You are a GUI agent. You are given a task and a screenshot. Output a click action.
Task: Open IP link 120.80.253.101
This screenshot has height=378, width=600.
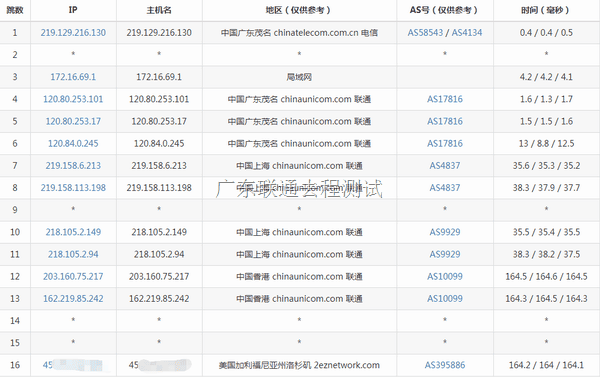pos(73,99)
